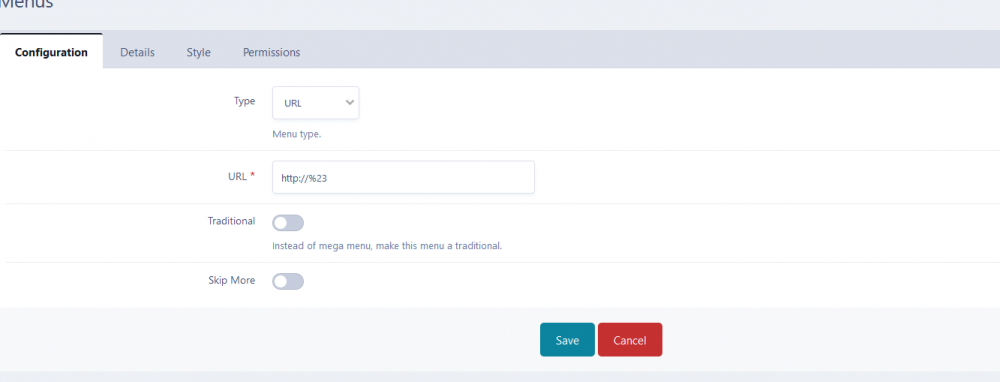Click the 'Instead of mega menu' description text

pyautogui.click(x=387, y=246)
